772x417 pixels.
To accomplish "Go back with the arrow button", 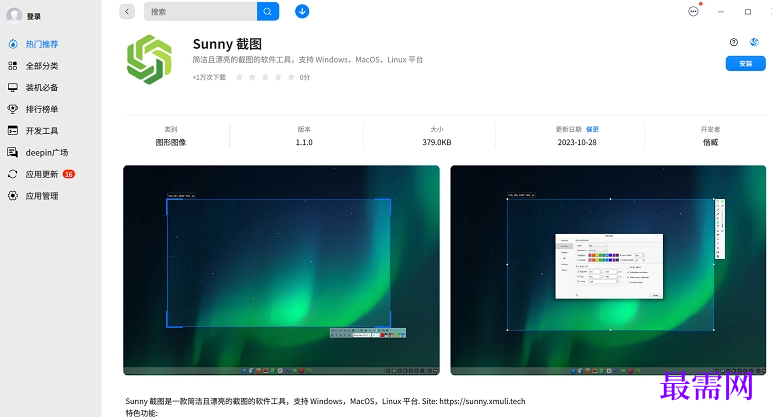I will click(x=127, y=11).
